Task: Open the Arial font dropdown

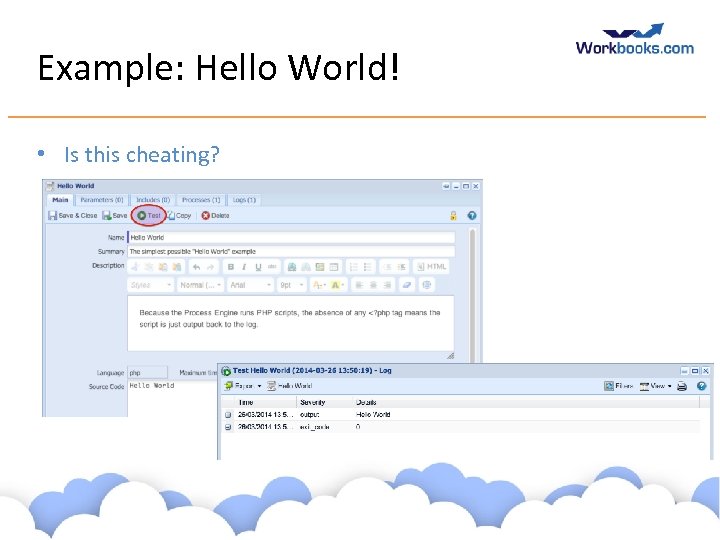Action: (251, 285)
